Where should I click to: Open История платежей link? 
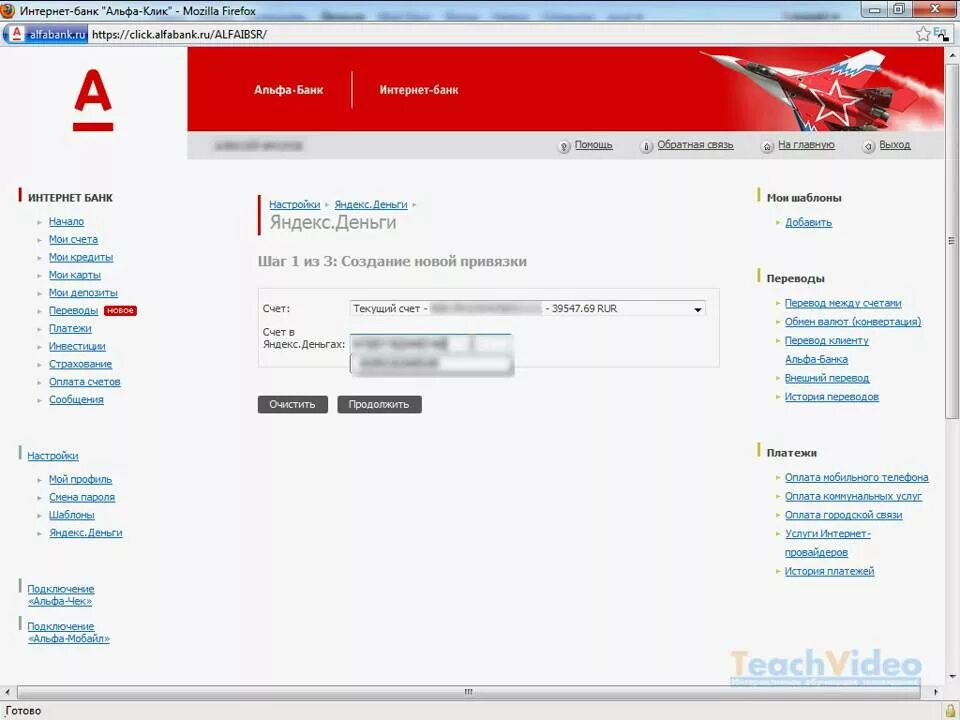(829, 571)
